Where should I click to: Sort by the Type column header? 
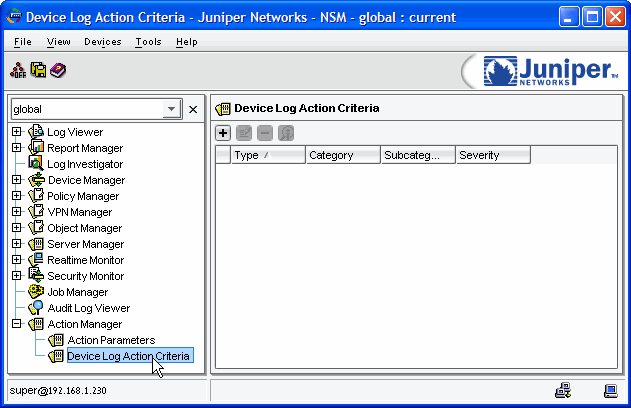coord(268,155)
